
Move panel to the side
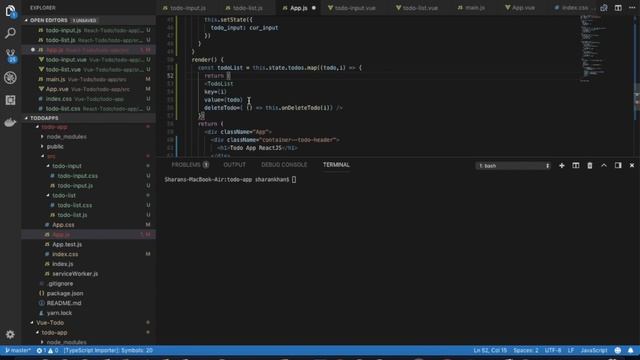pyautogui.click(x=618, y=165)
